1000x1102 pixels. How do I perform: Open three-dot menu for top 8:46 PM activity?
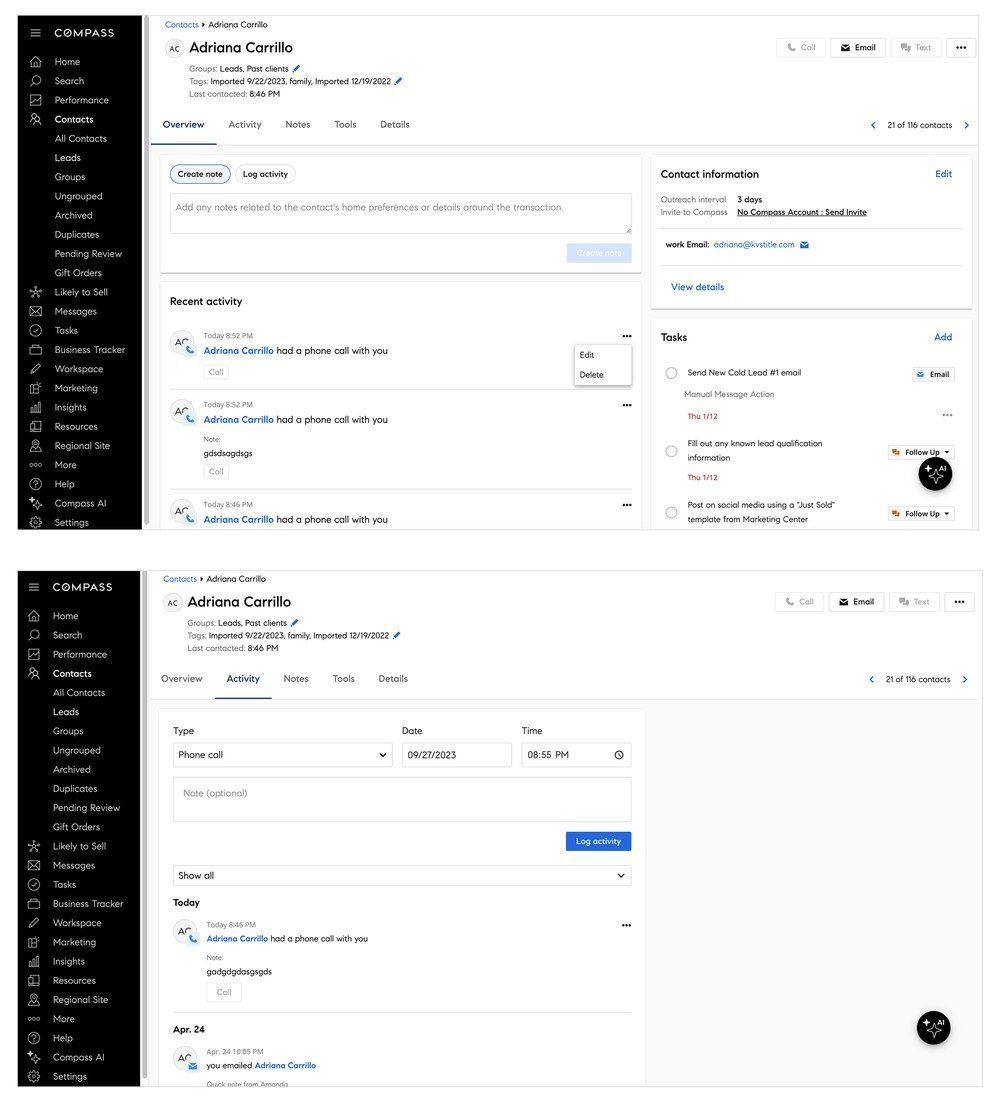(x=627, y=505)
